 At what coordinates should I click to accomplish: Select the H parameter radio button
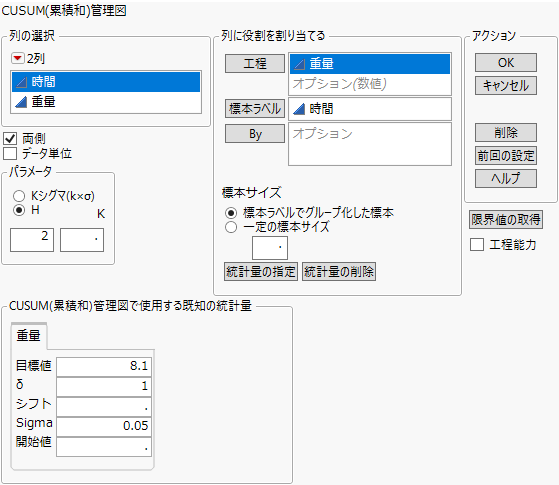pos(19,210)
